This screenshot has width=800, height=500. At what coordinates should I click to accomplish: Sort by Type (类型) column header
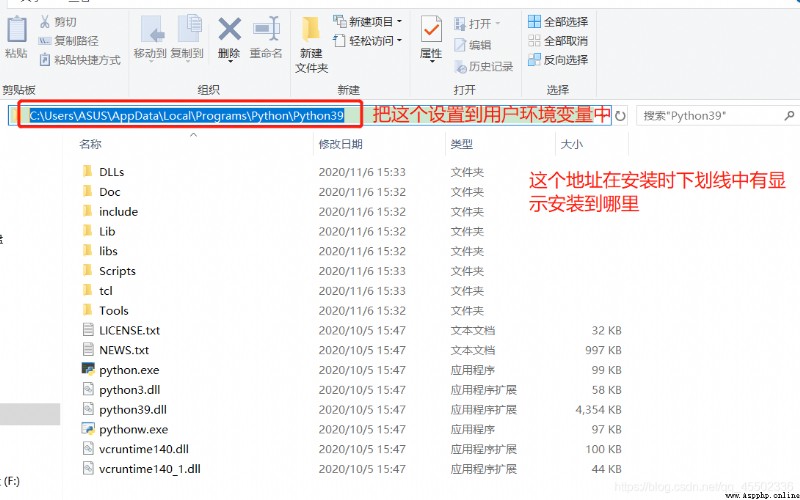(x=461, y=144)
